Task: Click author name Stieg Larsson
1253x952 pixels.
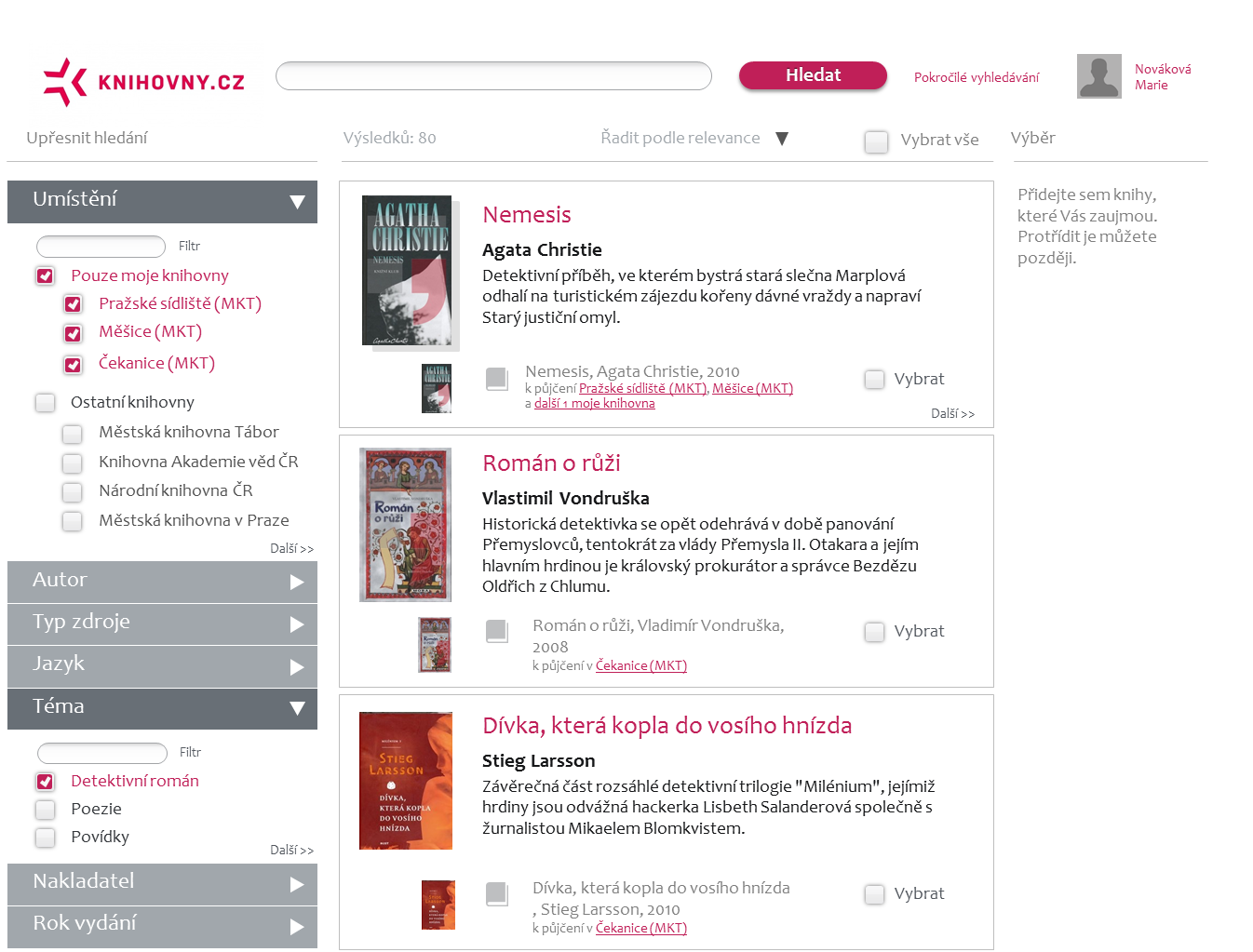Action: (538, 760)
